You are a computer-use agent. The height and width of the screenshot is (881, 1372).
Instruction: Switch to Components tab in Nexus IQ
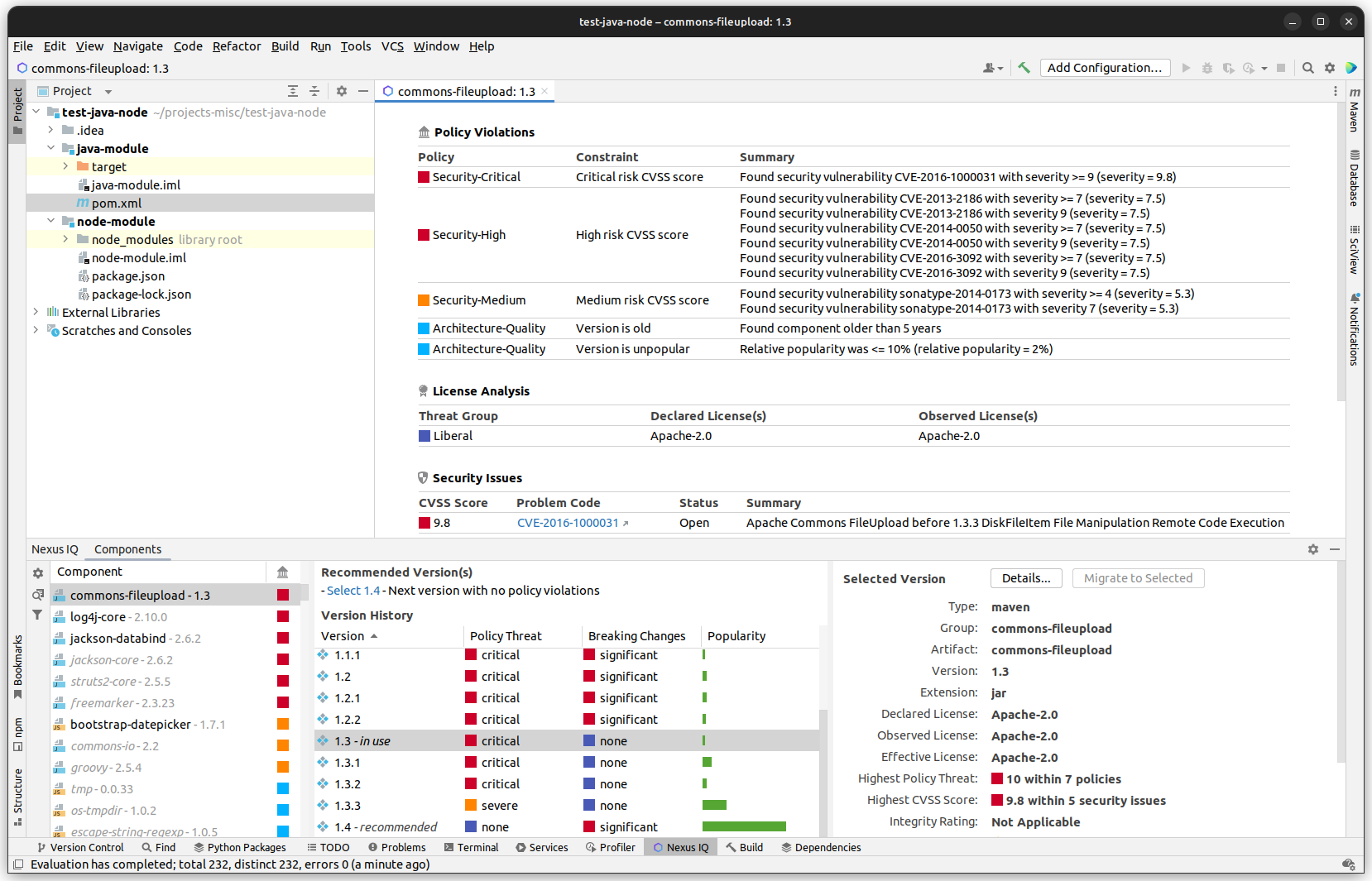click(127, 549)
